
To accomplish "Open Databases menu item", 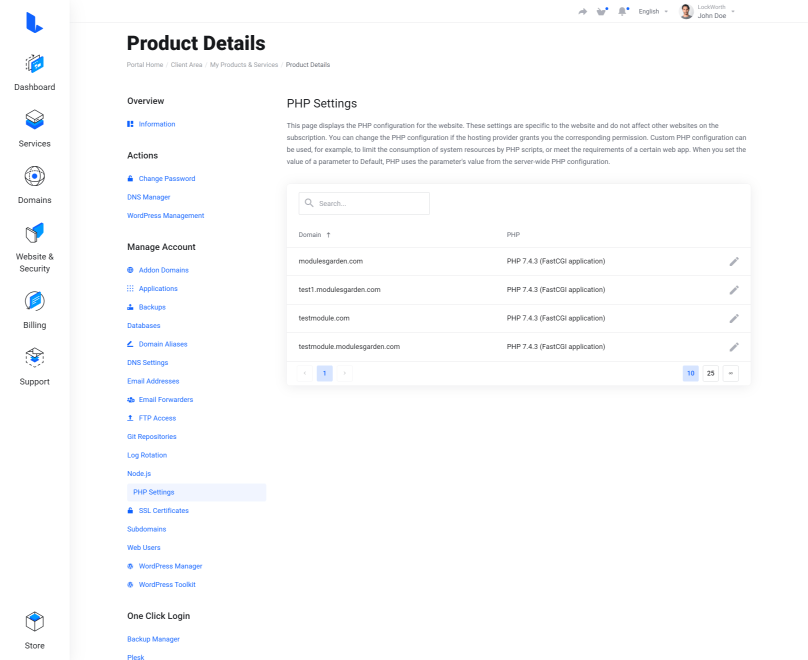I will click(x=144, y=326).
